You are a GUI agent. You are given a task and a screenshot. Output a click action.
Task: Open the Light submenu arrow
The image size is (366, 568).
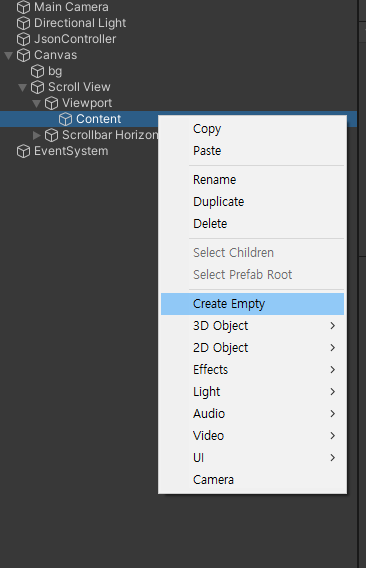[x=333, y=392]
